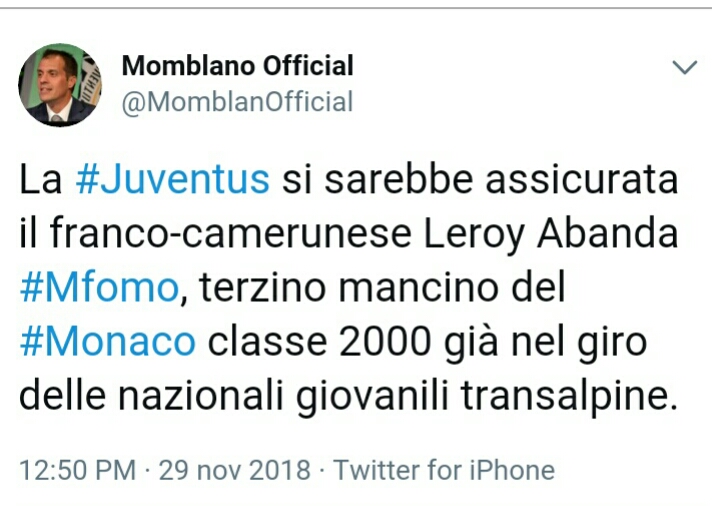Click the Momblano Official profile picture
The height and width of the screenshot is (506, 712).
tap(61, 84)
